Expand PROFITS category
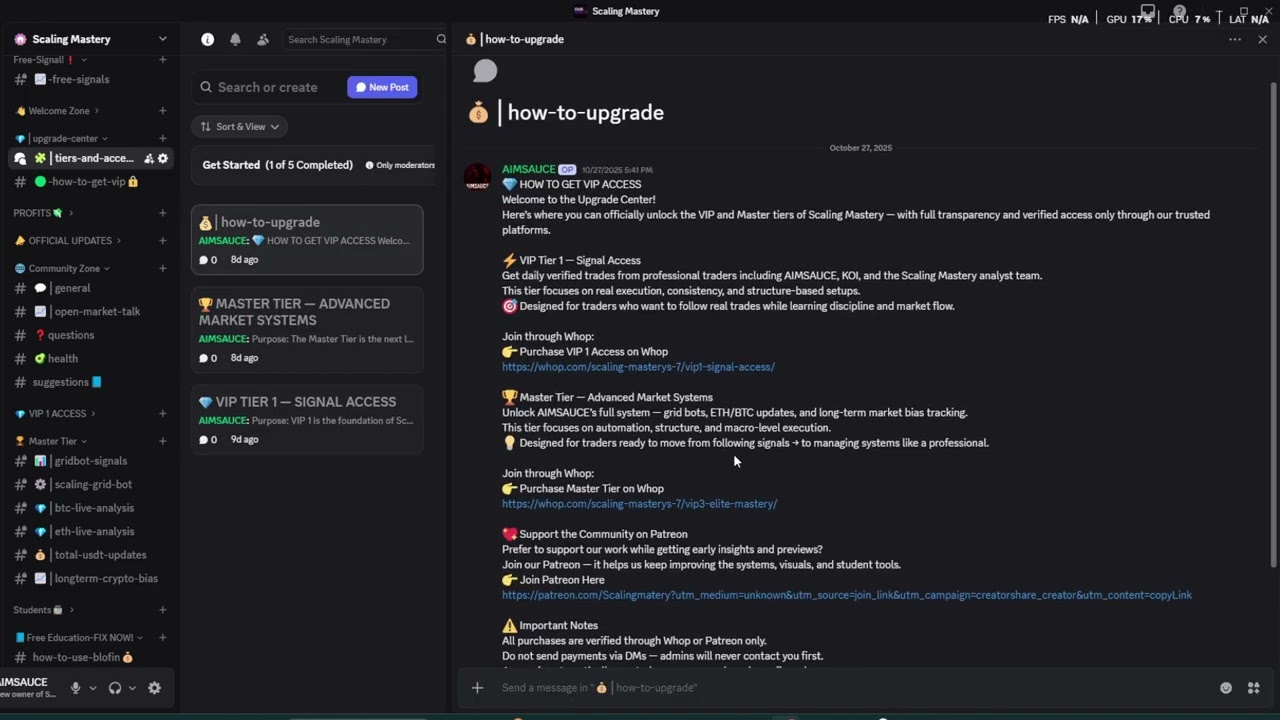The height and width of the screenshot is (720, 1280). coord(43,213)
